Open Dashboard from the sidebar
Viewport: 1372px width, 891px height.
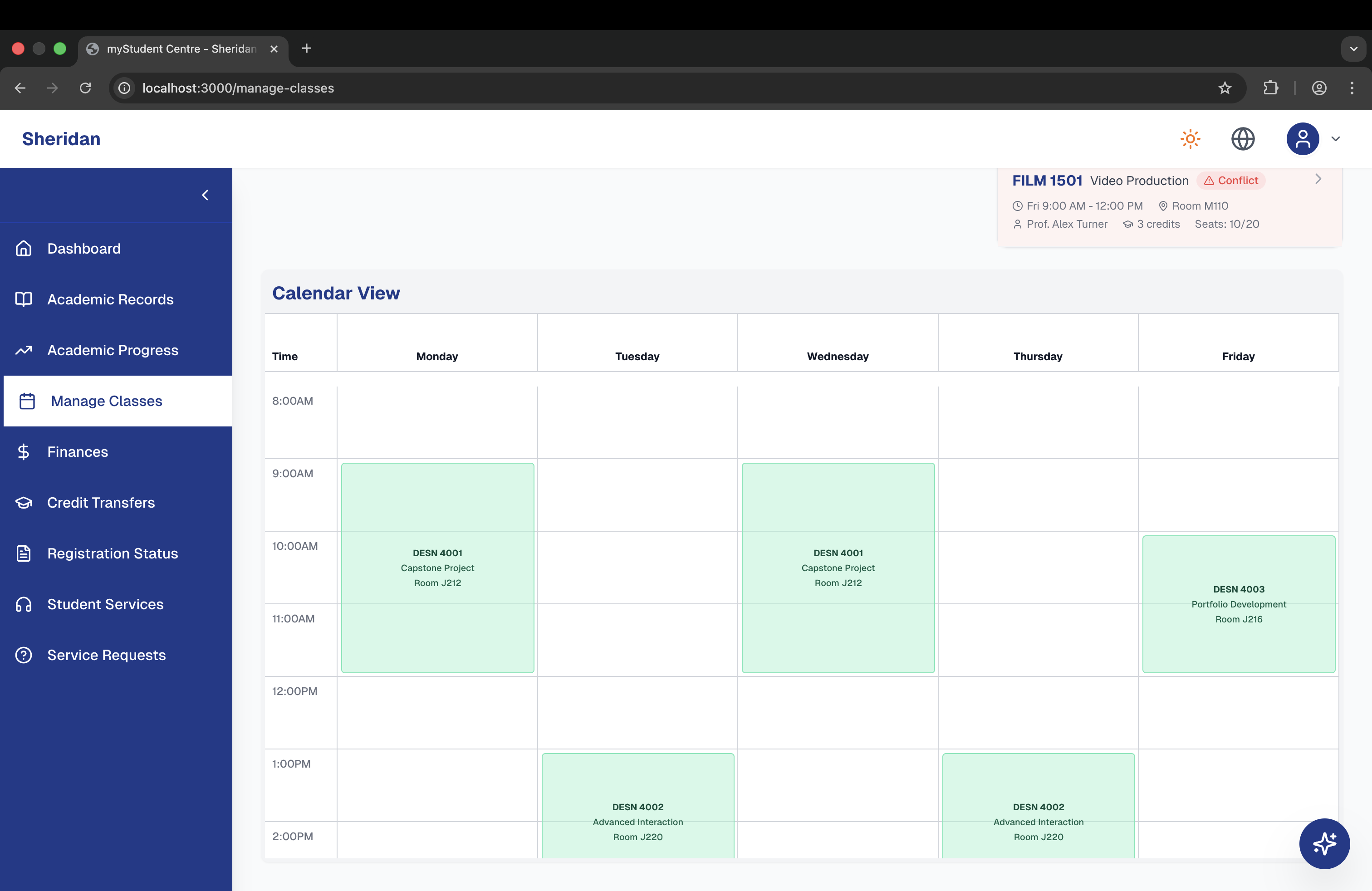pos(83,249)
